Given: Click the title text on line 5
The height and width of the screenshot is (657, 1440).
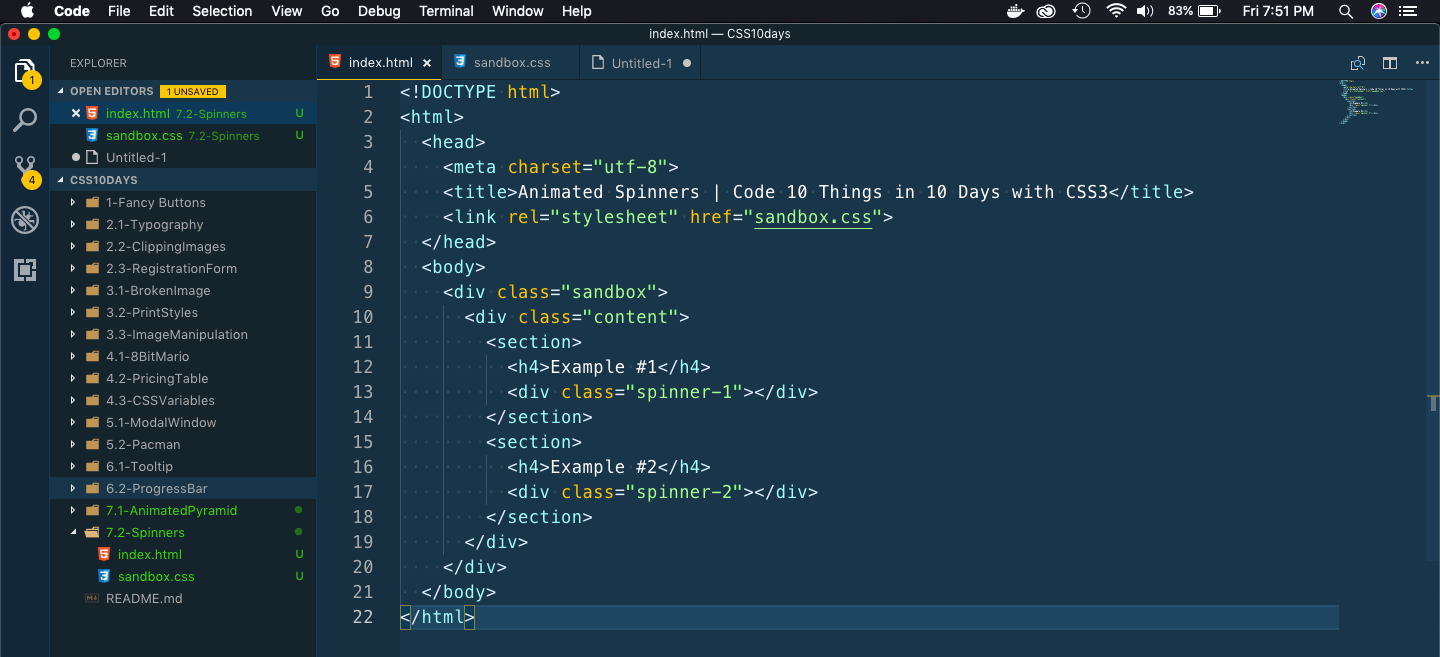Looking at the screenshot, I should (813, 192).
